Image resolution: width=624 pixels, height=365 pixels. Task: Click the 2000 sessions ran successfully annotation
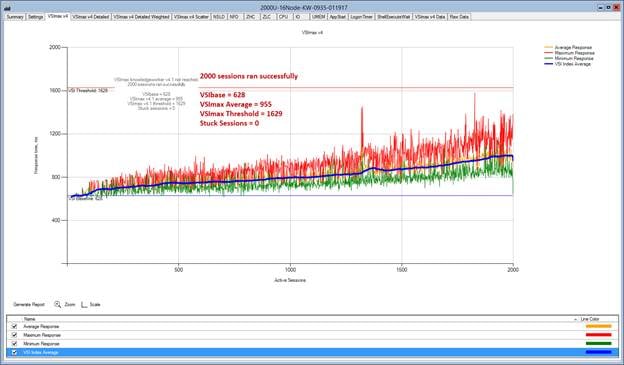pyautogui.click(x=249, y=76)
